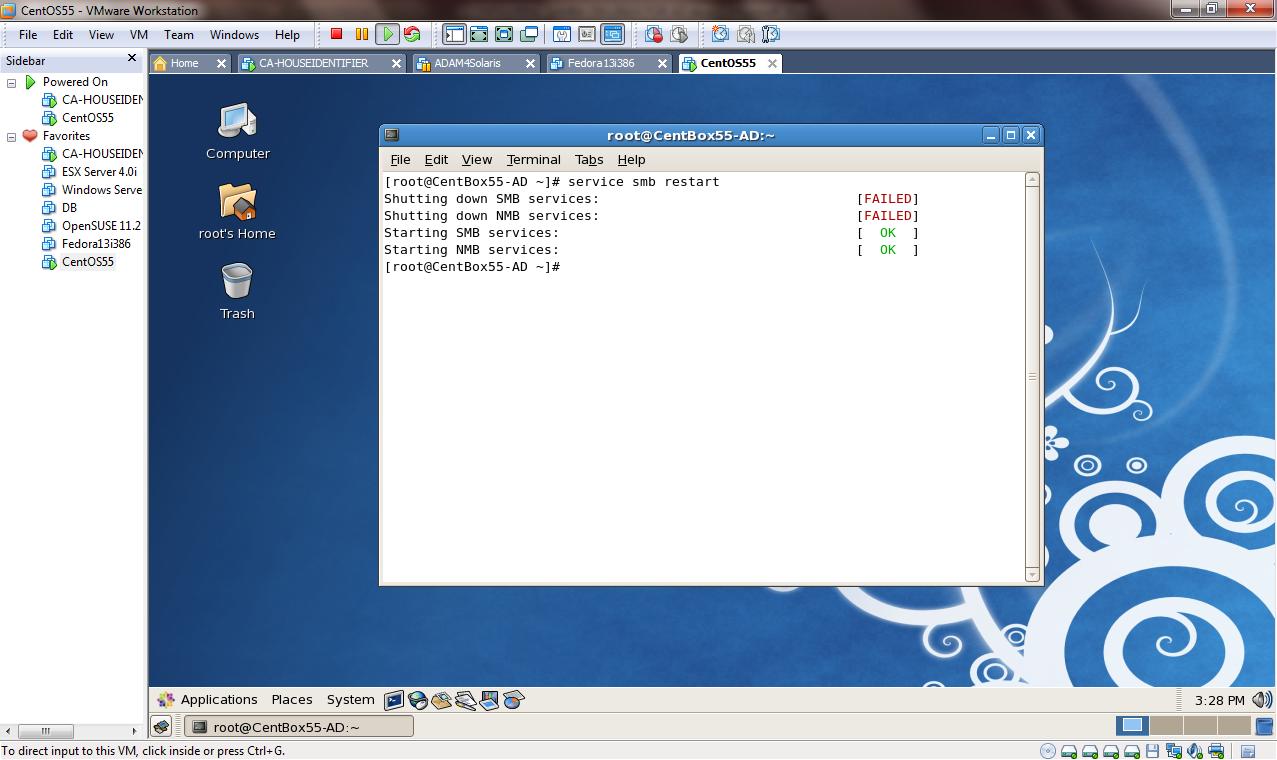Click the orange Suspend (pause) toolbar icon
The height and width of the screenshot is (760, 1277).
coord(362,34)
